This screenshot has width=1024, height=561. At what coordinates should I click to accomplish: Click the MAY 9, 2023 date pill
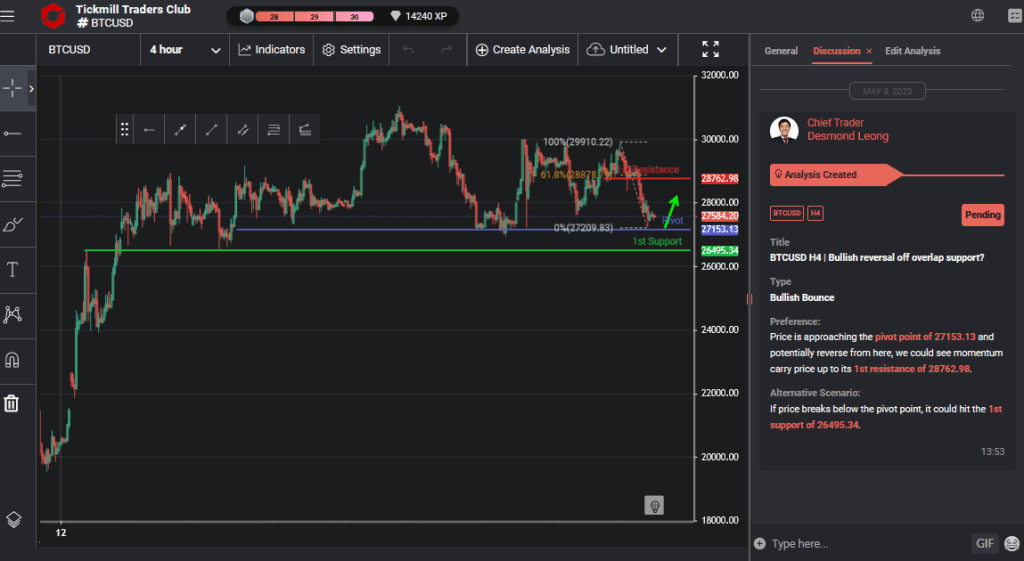coord(887,91)
